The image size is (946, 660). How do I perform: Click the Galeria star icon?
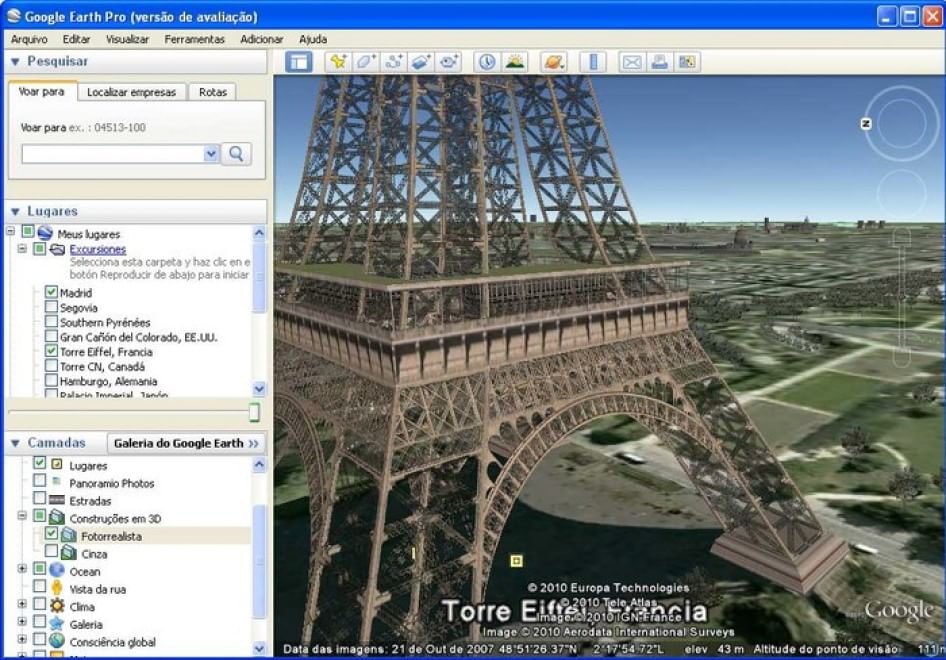[57, 623]
